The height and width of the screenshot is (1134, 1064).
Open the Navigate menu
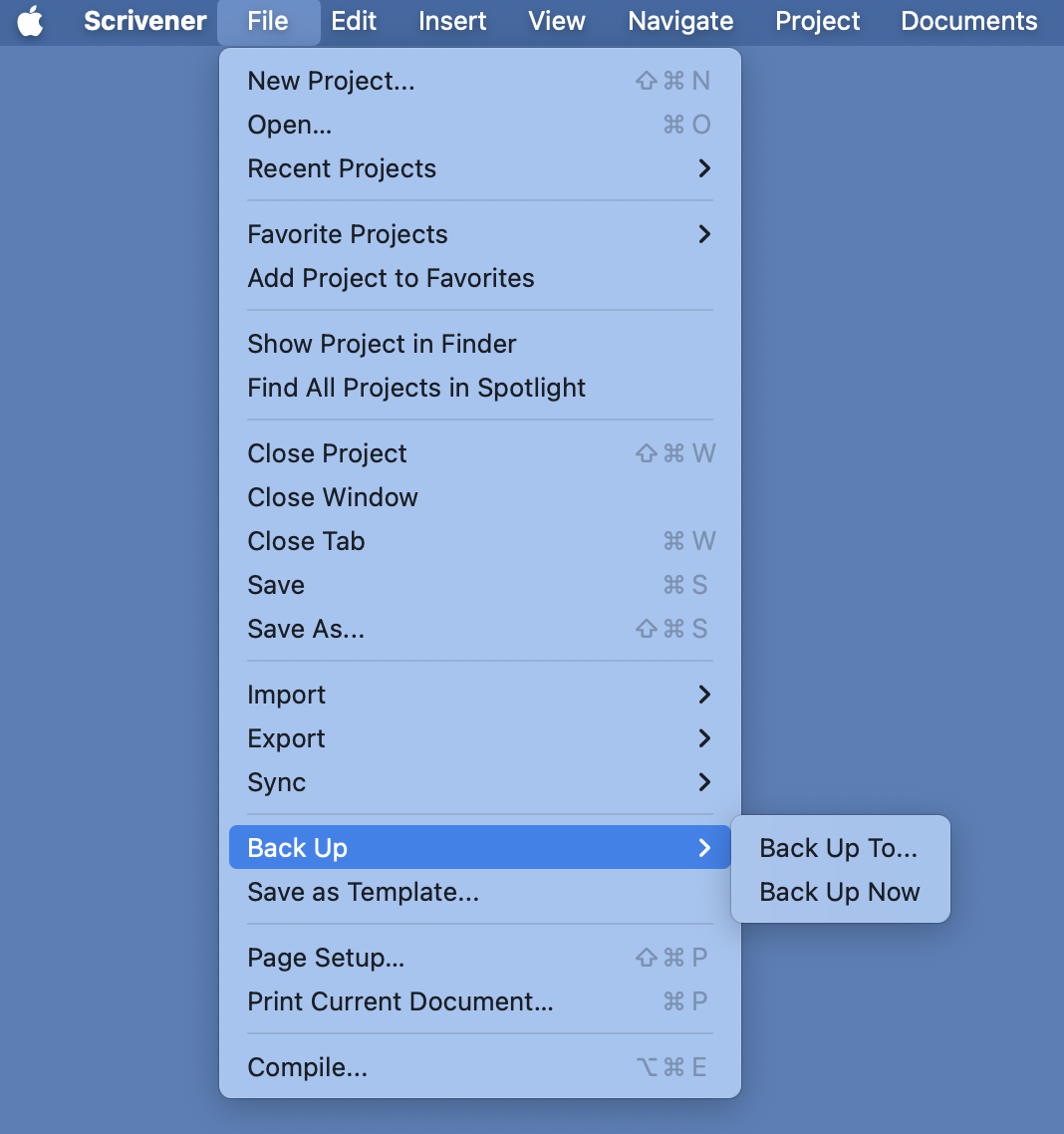point(680,21)
